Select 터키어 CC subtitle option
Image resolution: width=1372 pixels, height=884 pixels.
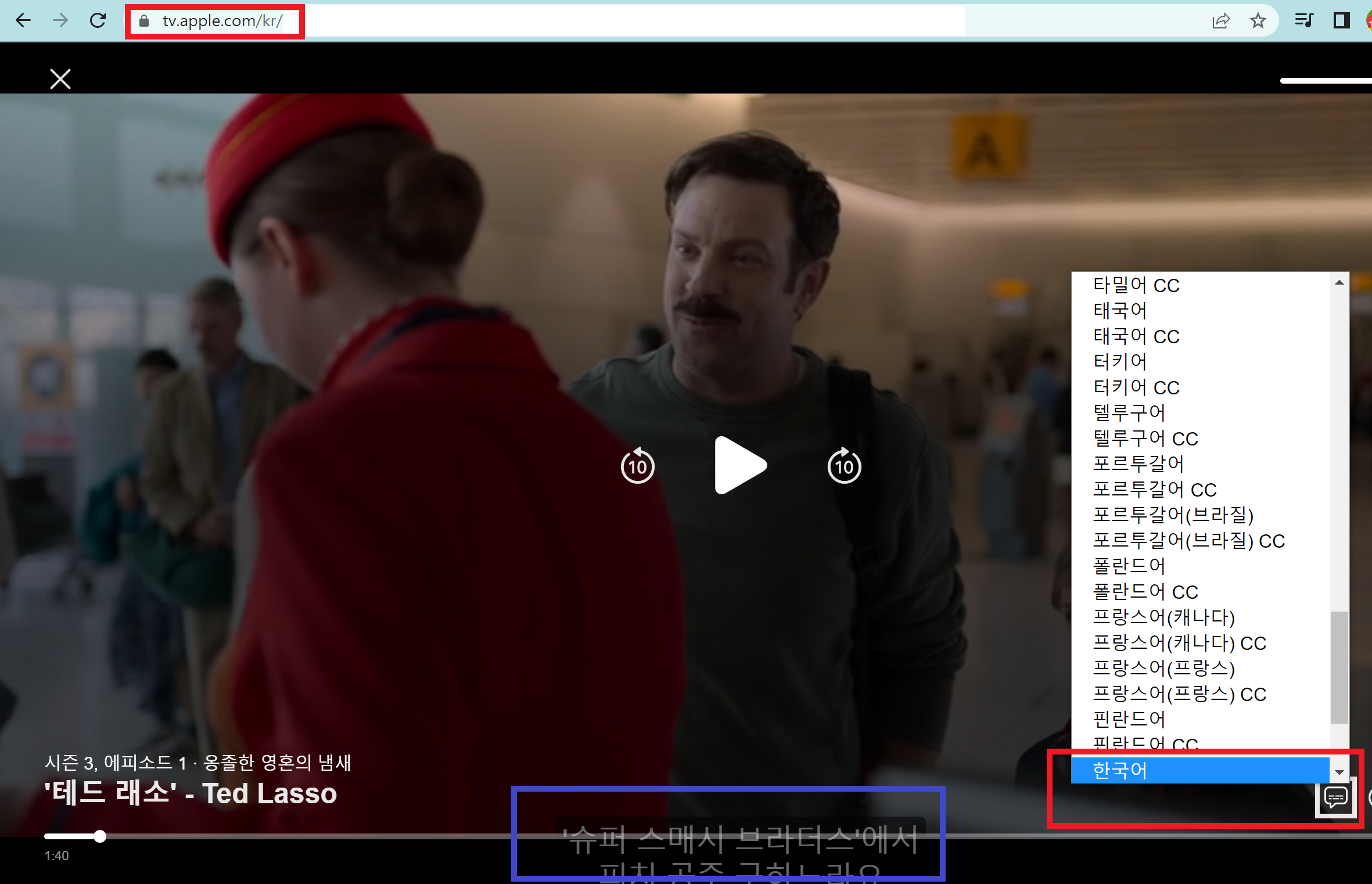[x=1200, y=387]
